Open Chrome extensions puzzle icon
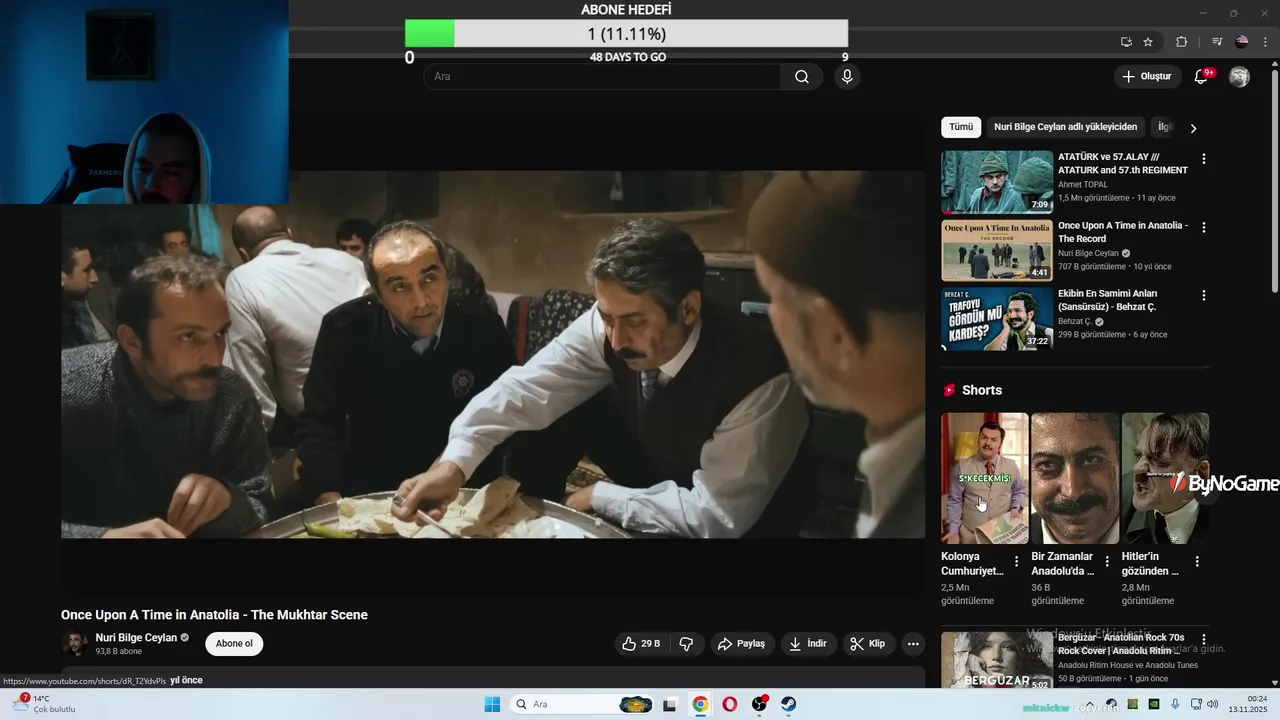Screen dimensions: 1280x720 pos(1181,42)
